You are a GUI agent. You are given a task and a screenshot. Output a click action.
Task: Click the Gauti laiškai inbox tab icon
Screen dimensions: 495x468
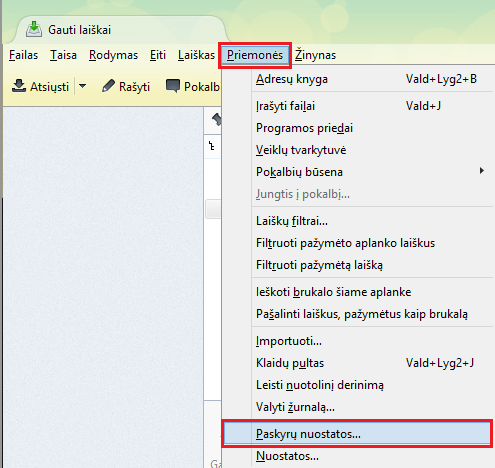pyautogui.click(x=34, y=29)
